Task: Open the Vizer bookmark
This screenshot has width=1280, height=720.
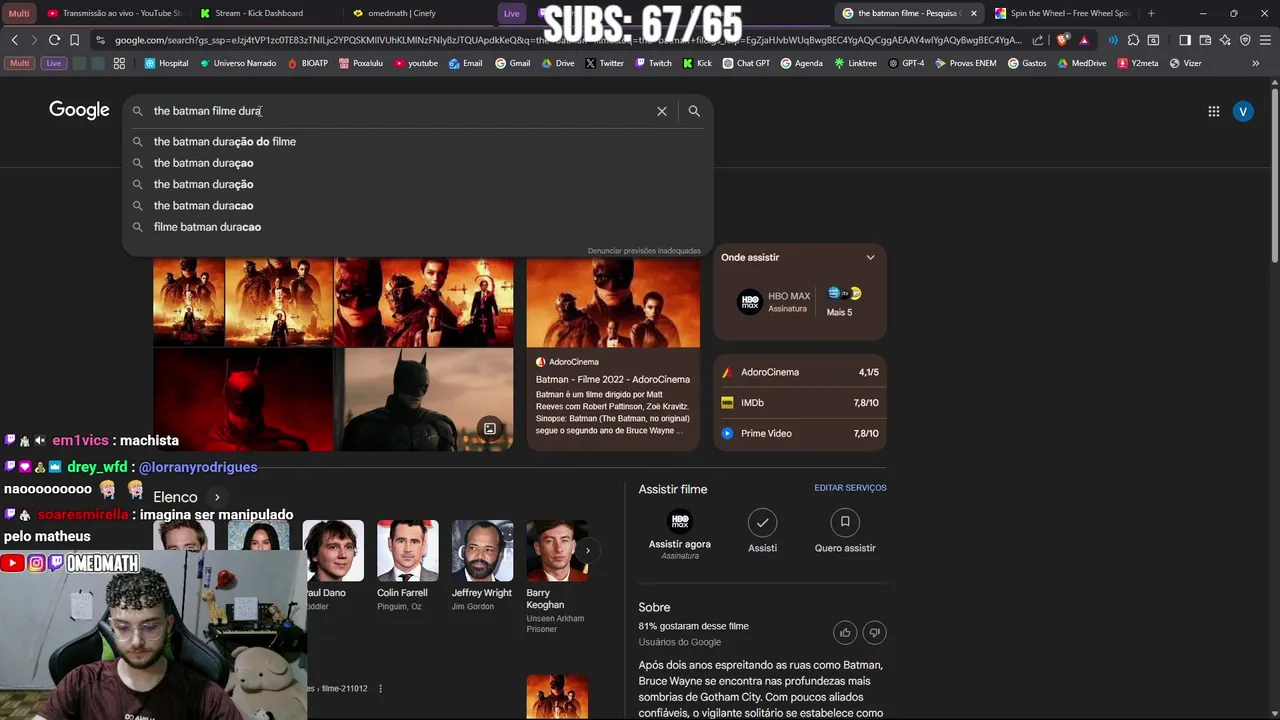Action: tap(1185, 63)
